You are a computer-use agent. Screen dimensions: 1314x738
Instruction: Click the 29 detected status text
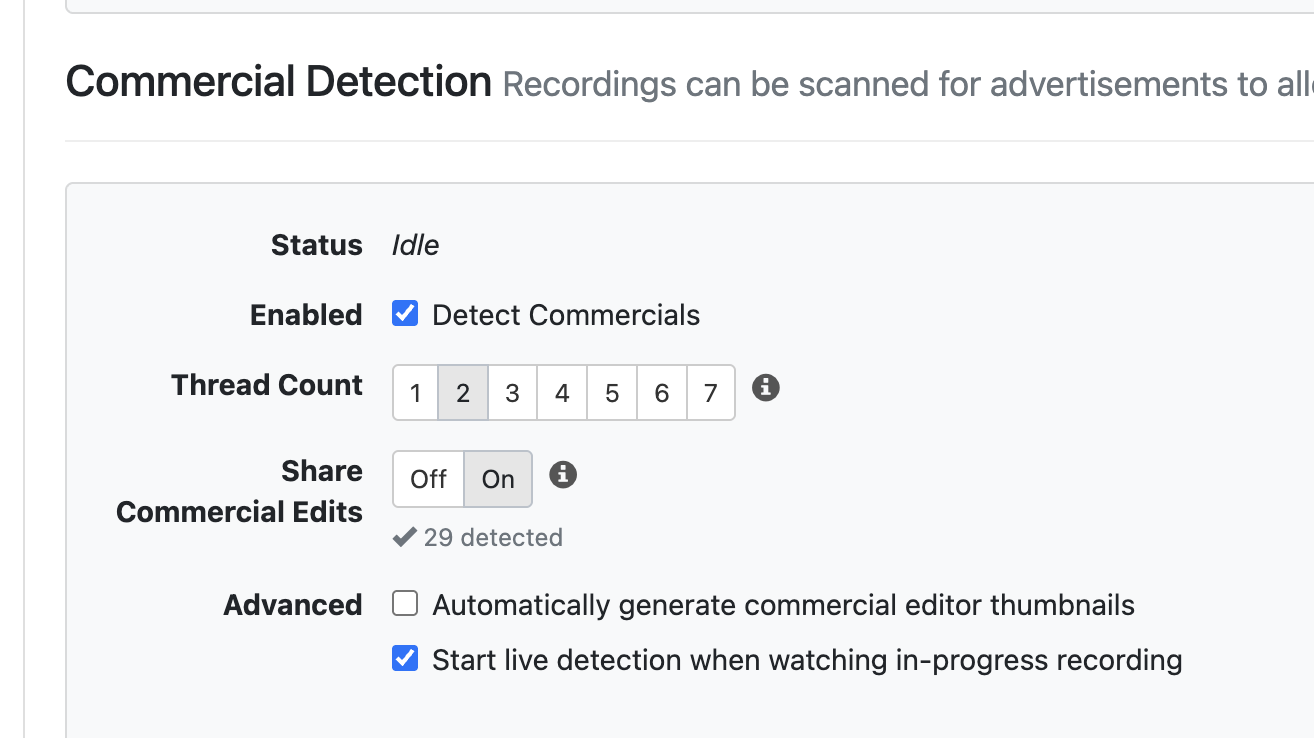[x=493, y=538]
